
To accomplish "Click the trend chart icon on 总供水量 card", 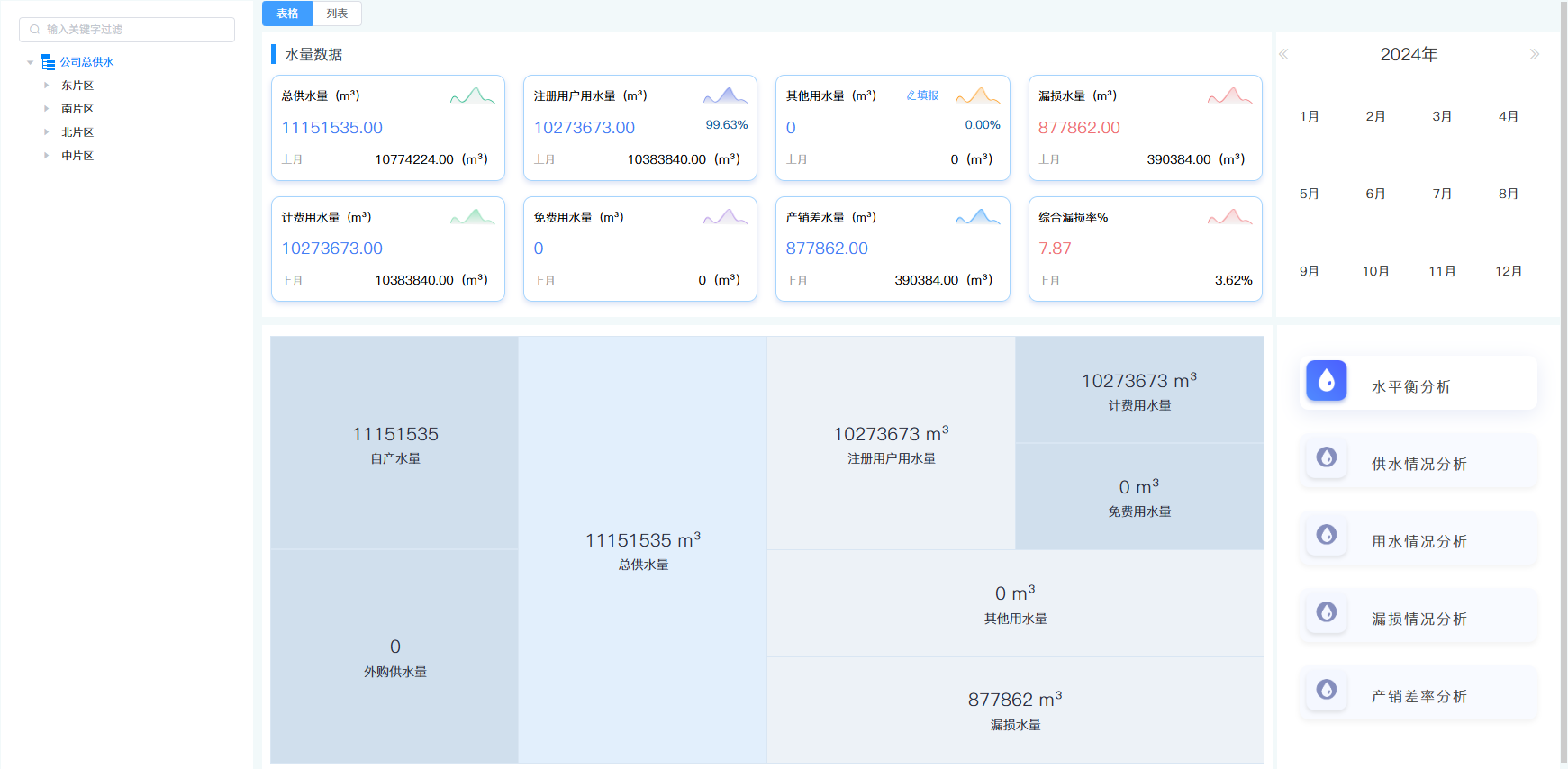I will point(472,95).
